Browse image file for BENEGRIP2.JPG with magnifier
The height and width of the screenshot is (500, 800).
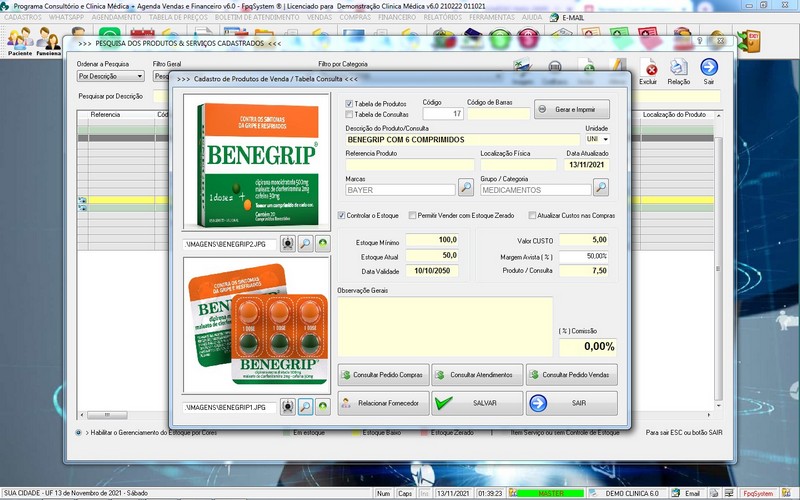pyautogui.click(x=305, y=243)
